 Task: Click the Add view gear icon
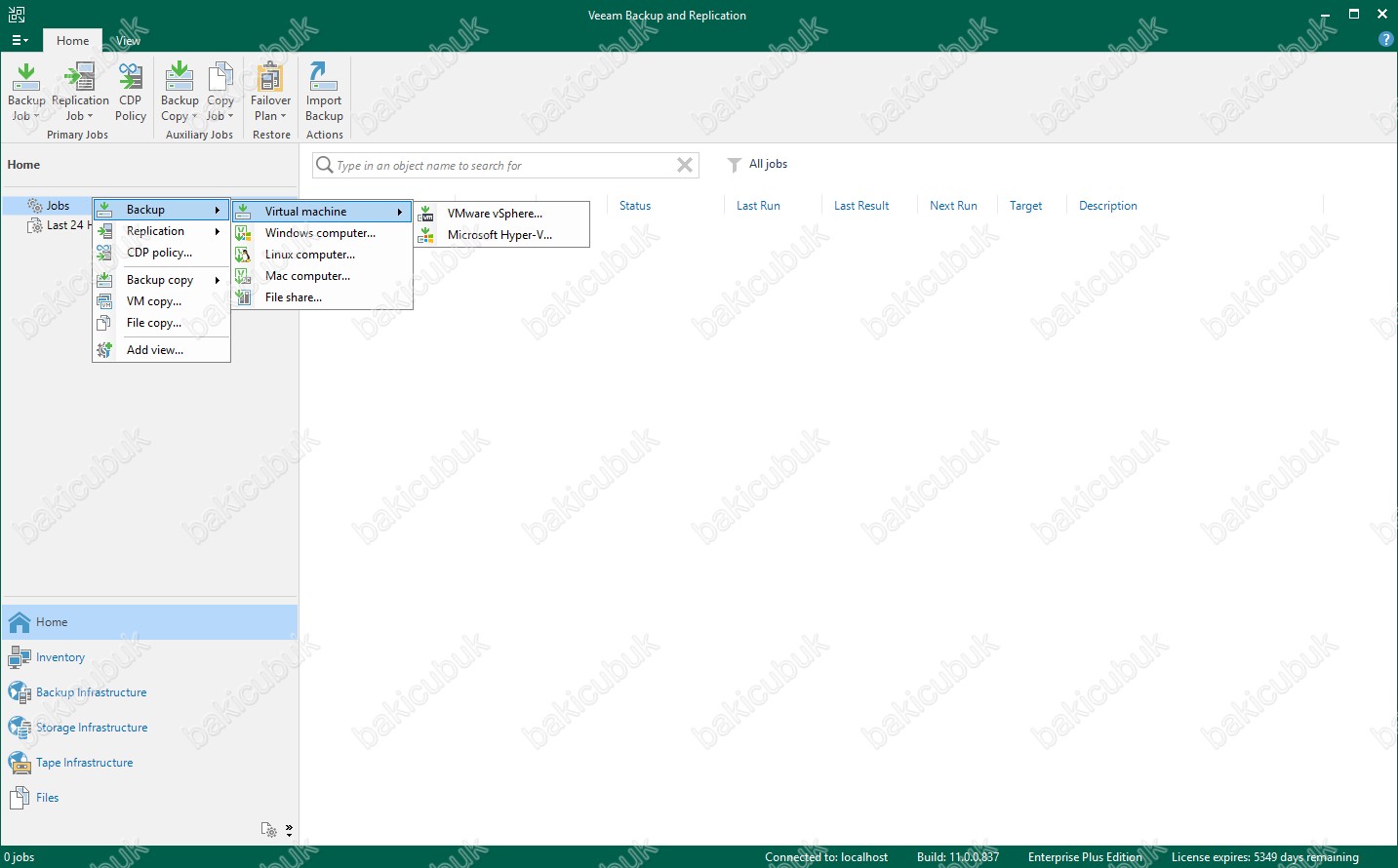point(104,350)
